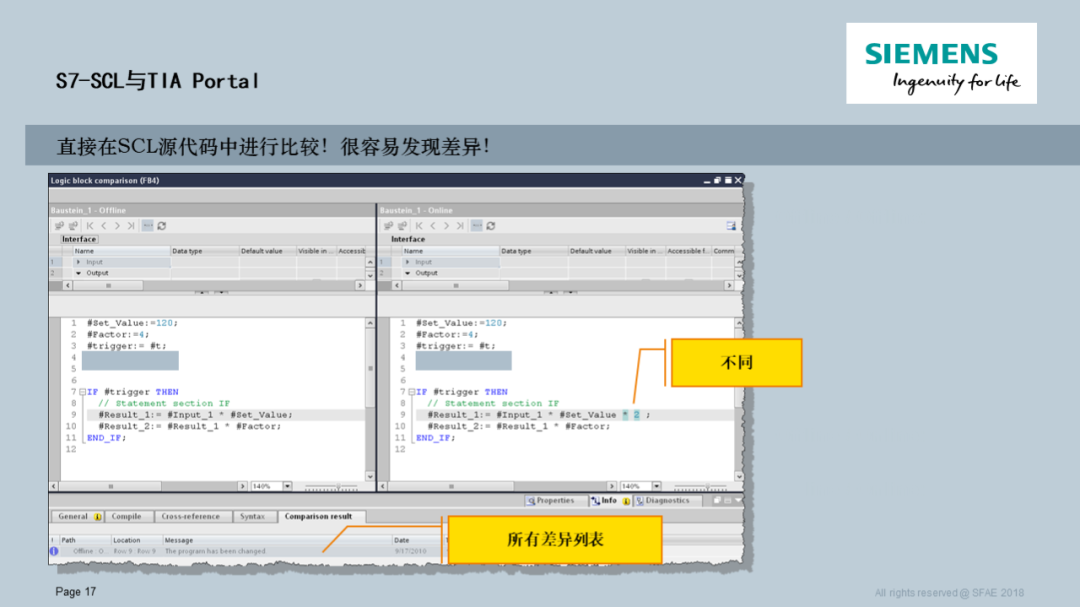Click the inspector window float icon
Image resolution: width=1080 pixels, height=607 pixels.
[717, 501]
